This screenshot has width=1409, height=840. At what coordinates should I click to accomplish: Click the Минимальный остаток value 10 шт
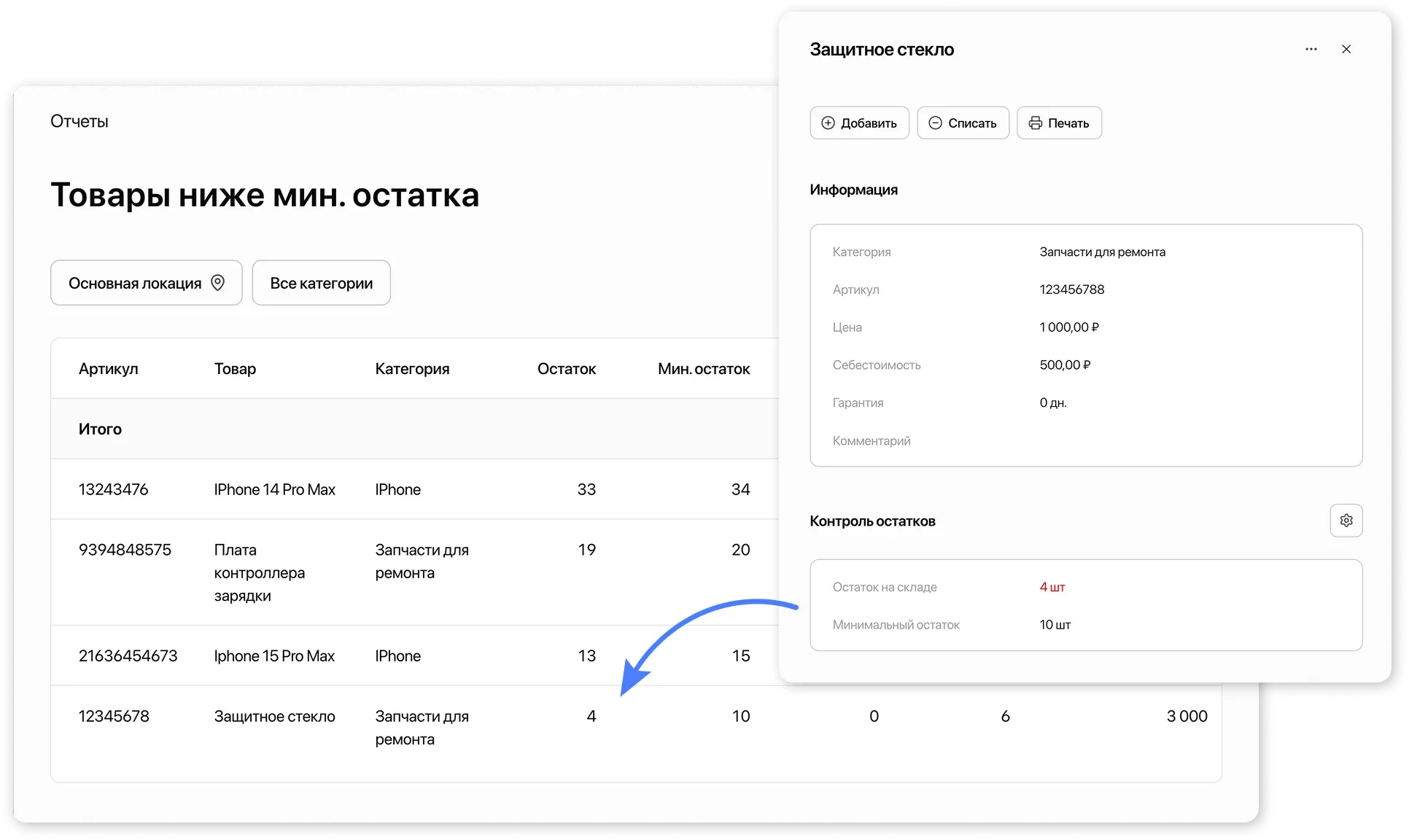tap(1055, 624)
